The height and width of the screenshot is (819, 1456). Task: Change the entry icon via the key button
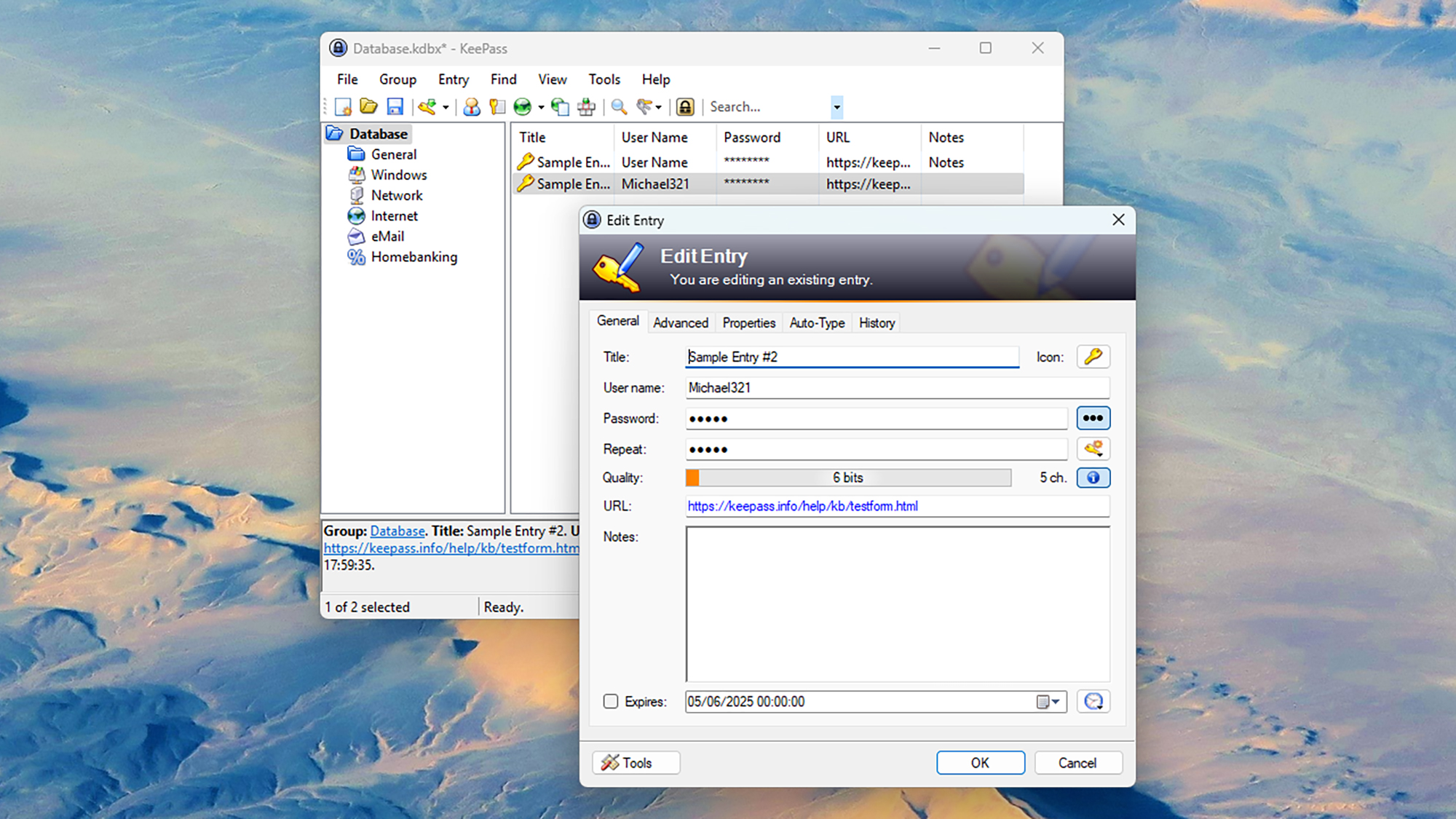[x=1093, y=357]
